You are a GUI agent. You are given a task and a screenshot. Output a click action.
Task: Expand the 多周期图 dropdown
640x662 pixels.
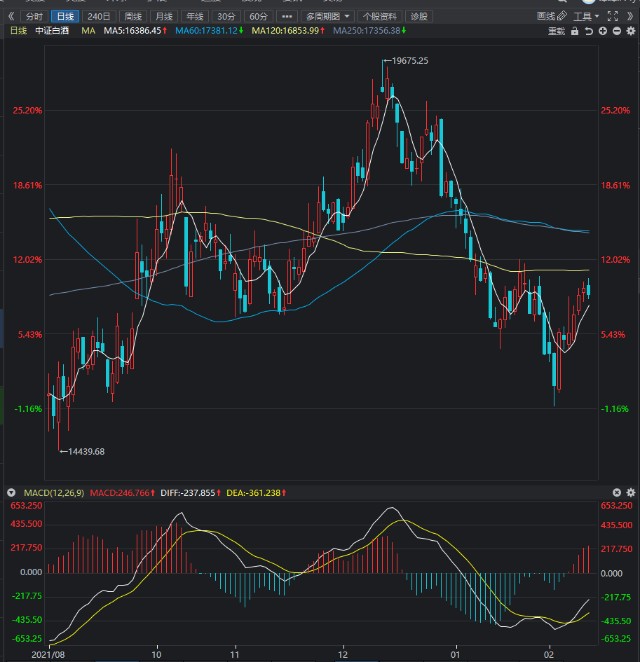pos(329,17)
